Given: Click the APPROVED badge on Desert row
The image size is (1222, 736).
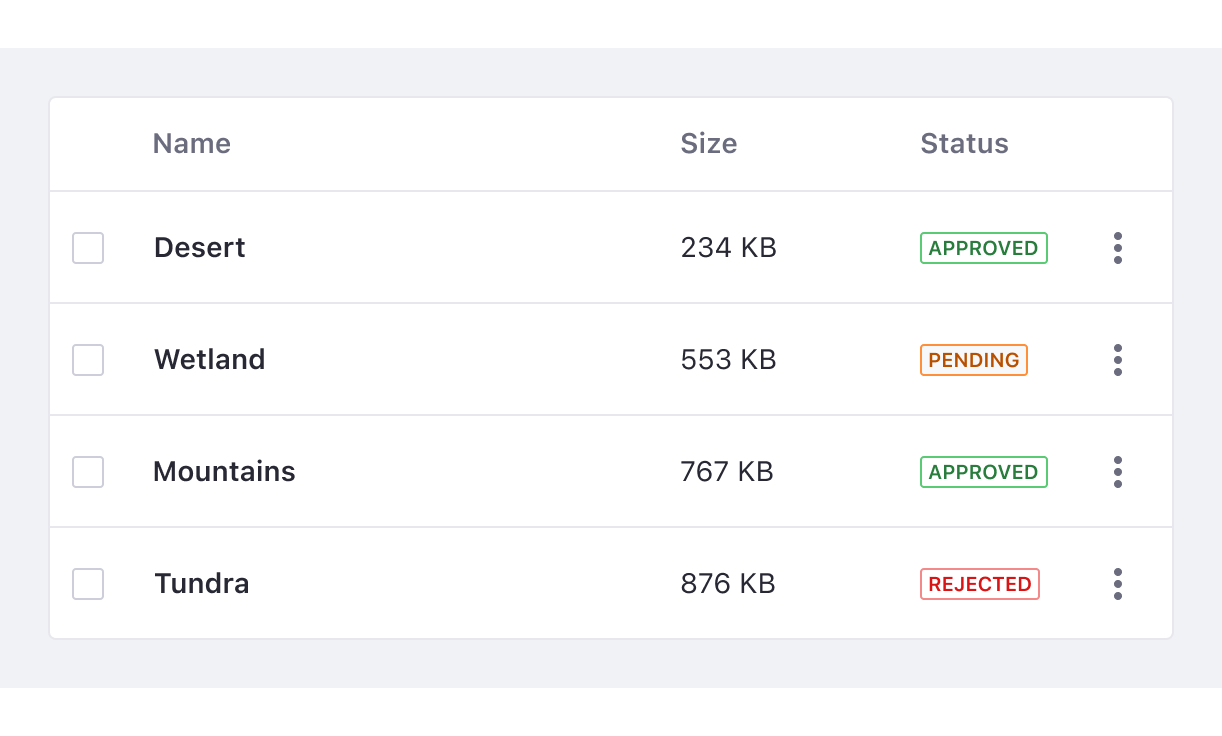Looking at the screenshot, I should point(983,247).
